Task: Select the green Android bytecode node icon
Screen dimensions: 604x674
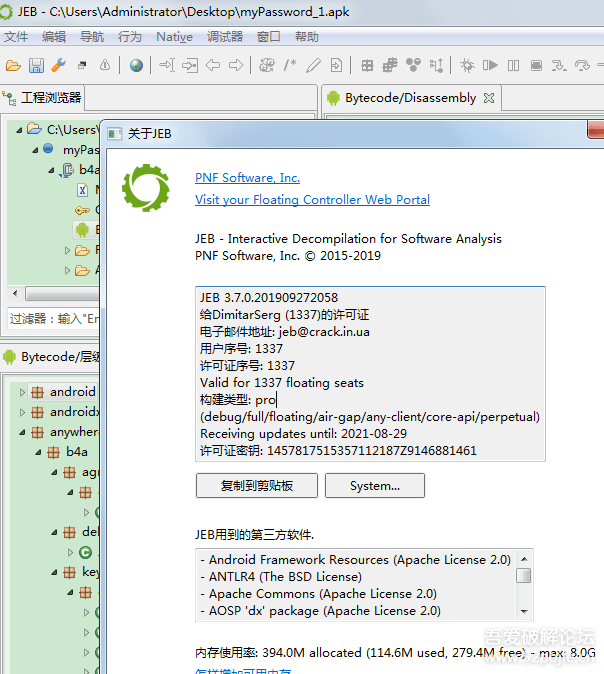Action: click(82, 230)
